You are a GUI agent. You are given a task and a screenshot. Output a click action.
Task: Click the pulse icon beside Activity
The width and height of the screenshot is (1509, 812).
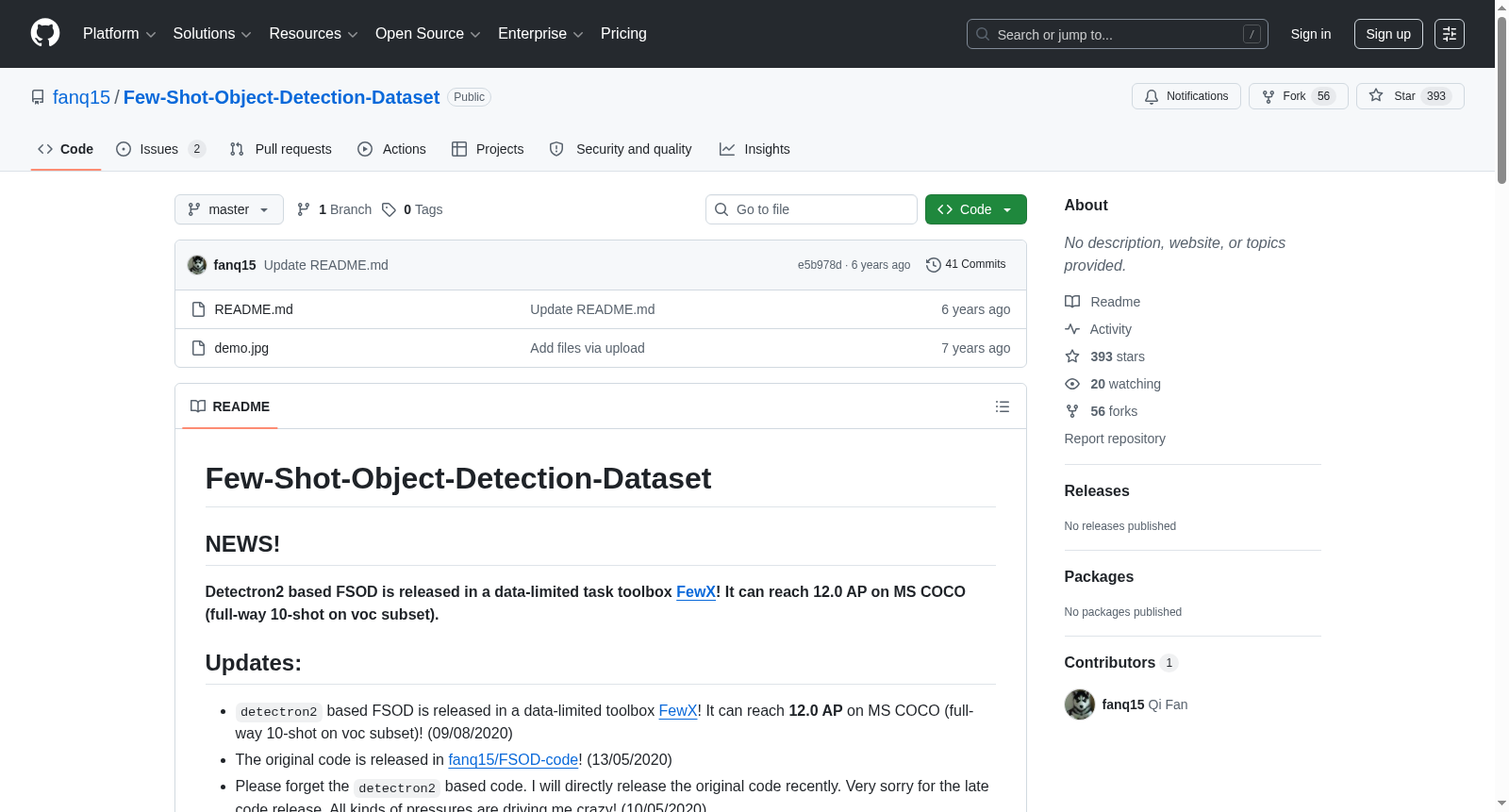(x=1072, y=329)
